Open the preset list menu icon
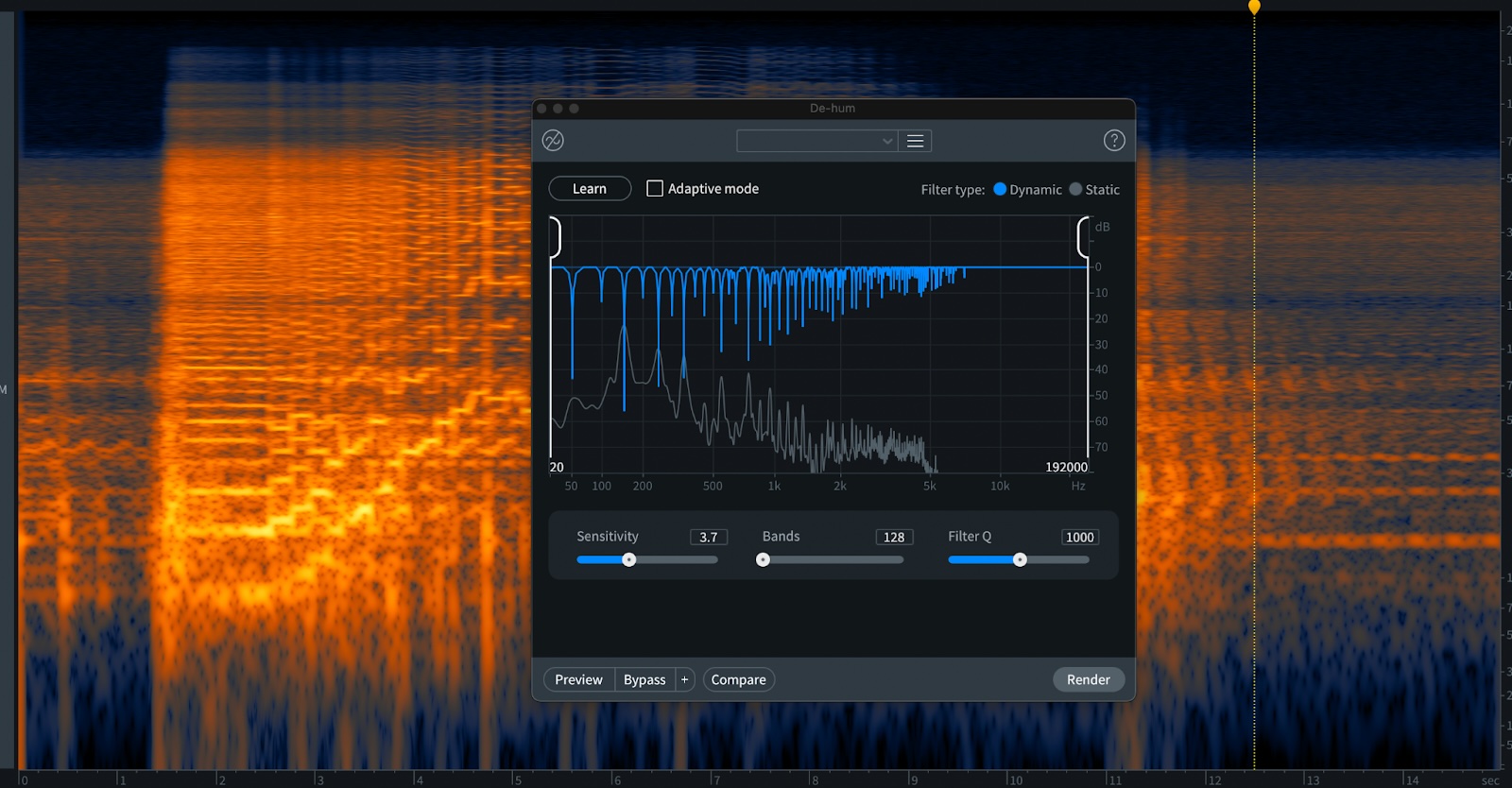 (915, 141)
